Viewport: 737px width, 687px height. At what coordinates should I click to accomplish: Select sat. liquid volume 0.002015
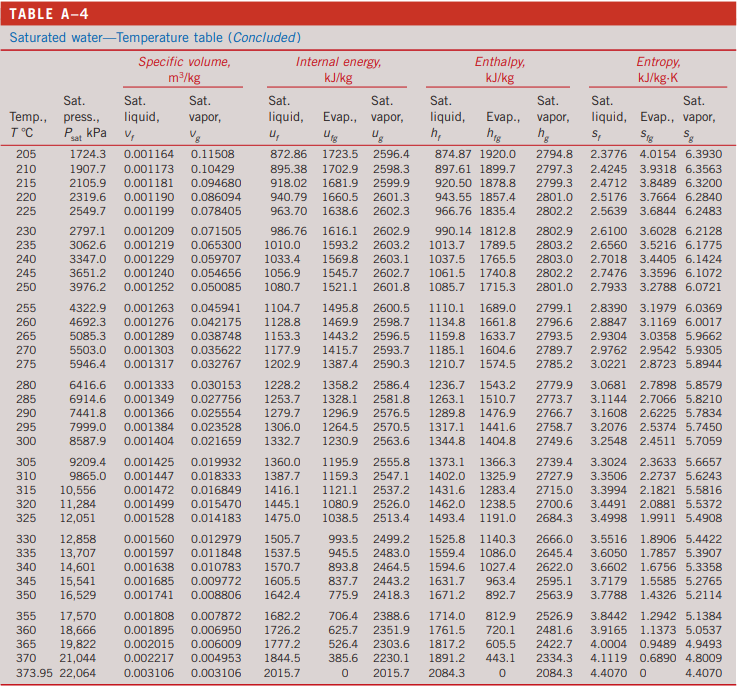click(149, 644)
